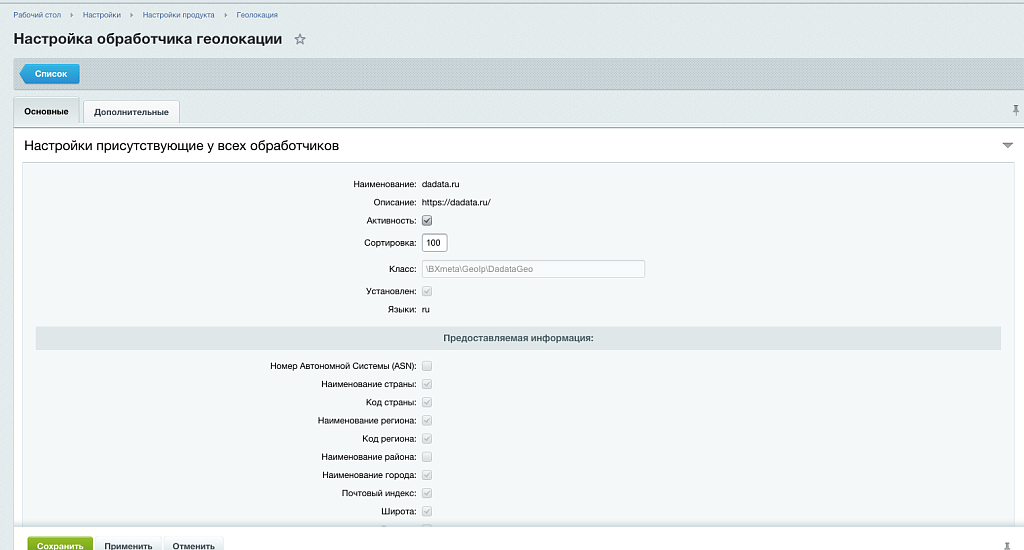Click the Наименование страны checkbox
This screenshot has width=1024, height=550.
[x=427, y=384]
